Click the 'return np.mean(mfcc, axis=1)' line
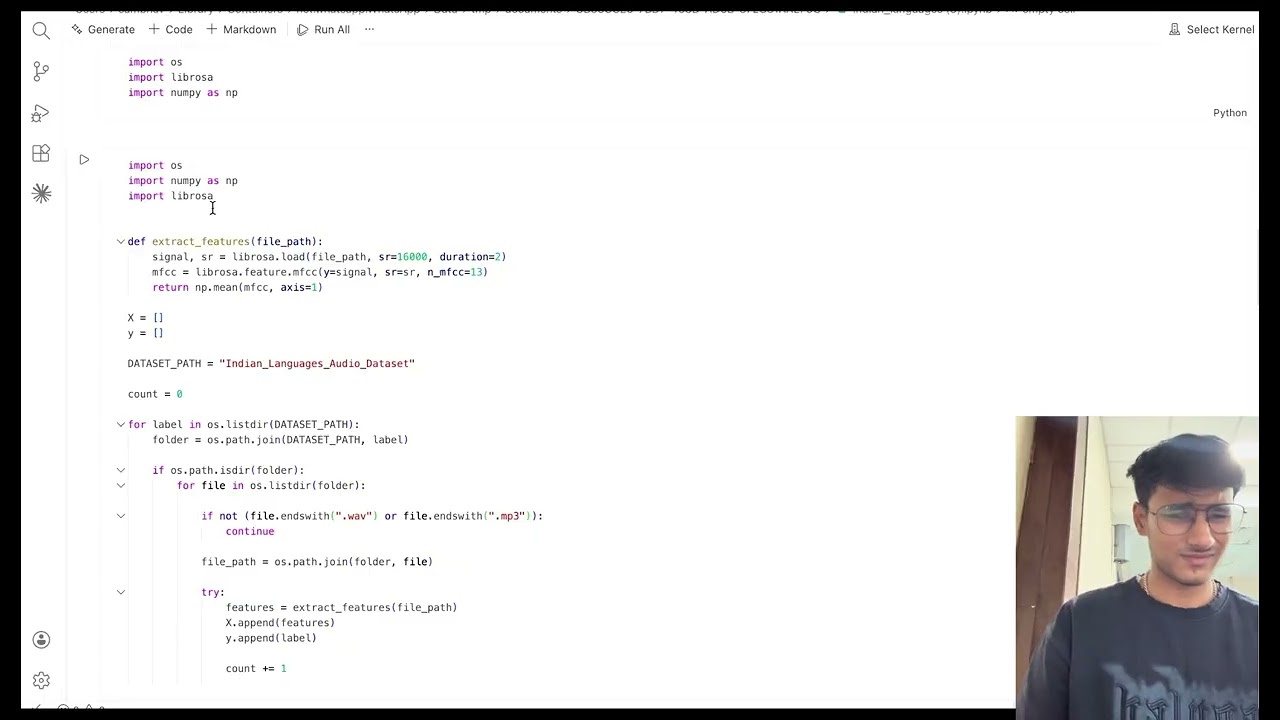This screenshot has height=720, width=1280. pos(237,287)
